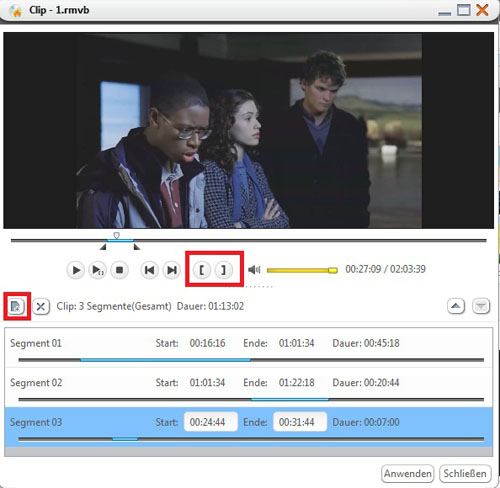Jump to previous frame
The height and width of the screenshot is (488, 500).
(x=149, y=270)
